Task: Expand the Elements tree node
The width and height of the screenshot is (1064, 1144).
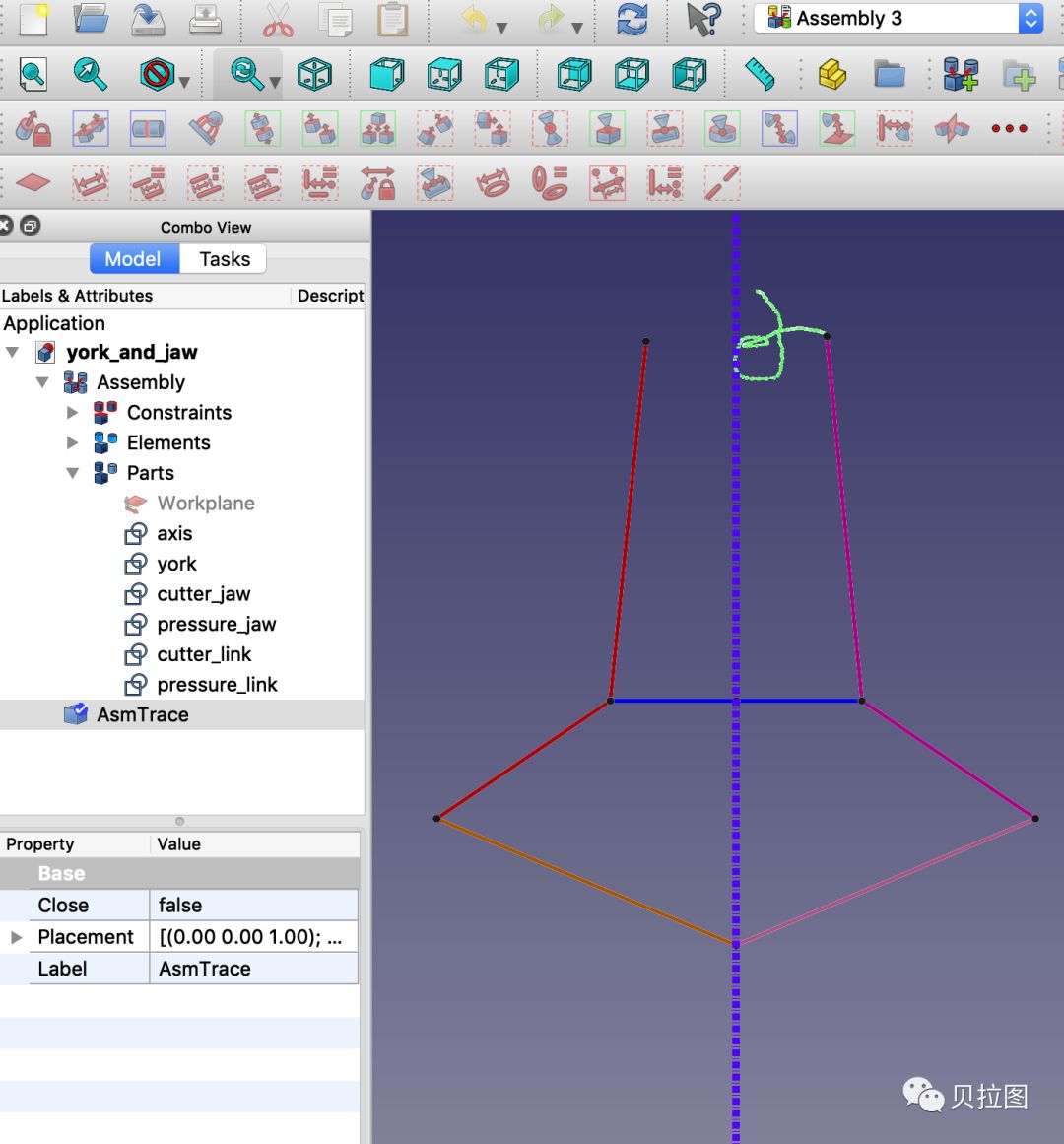Action: 72,442
